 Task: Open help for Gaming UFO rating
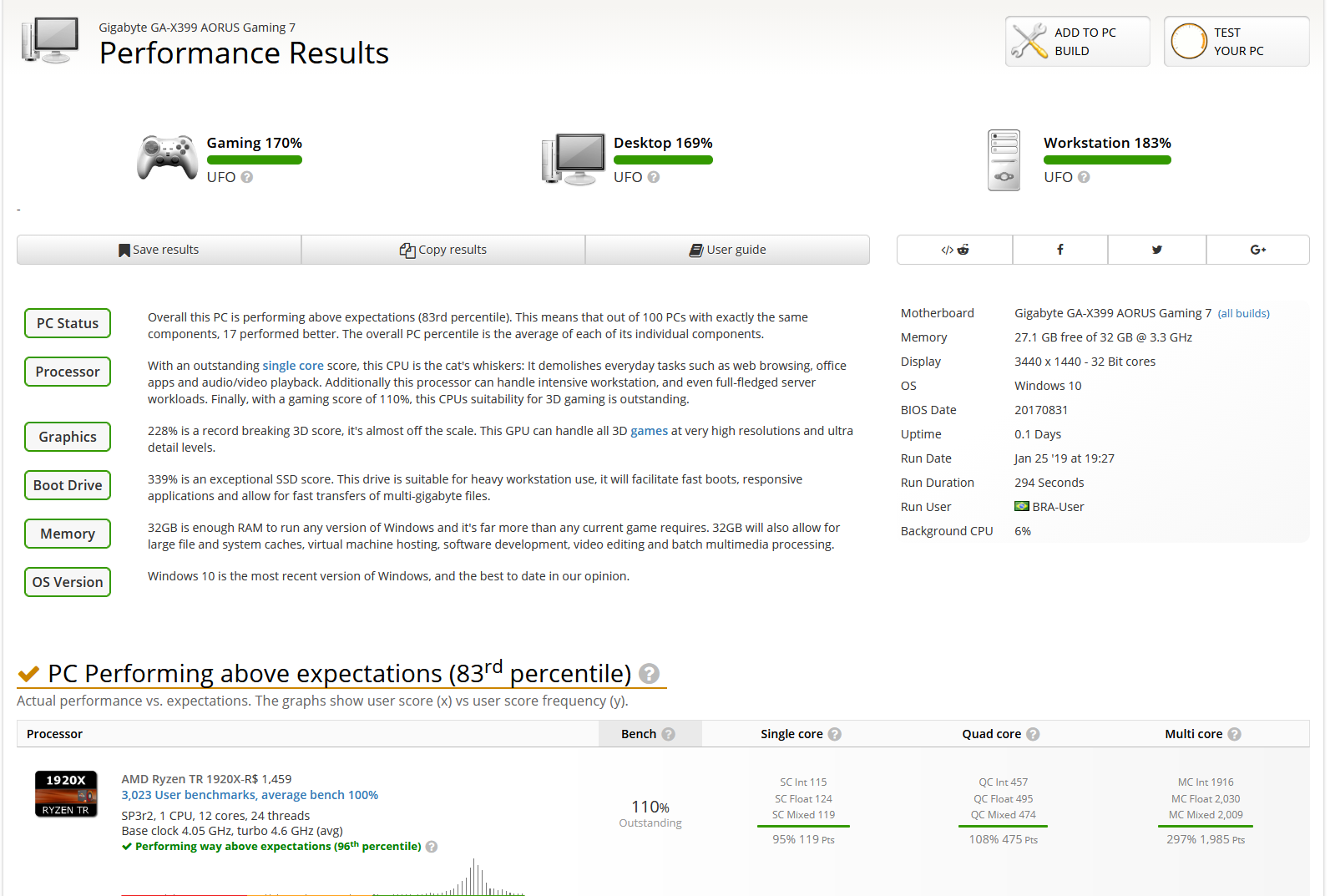pyautogui.click(x=246, y=177)
